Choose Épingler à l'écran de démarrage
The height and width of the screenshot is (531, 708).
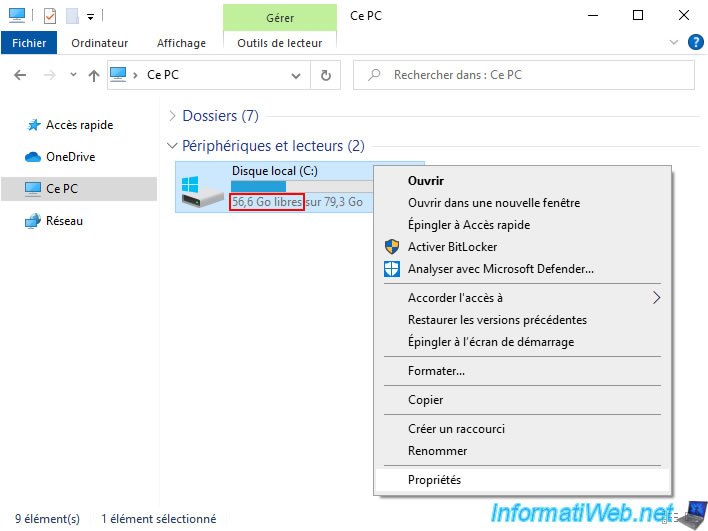point(522,342)
